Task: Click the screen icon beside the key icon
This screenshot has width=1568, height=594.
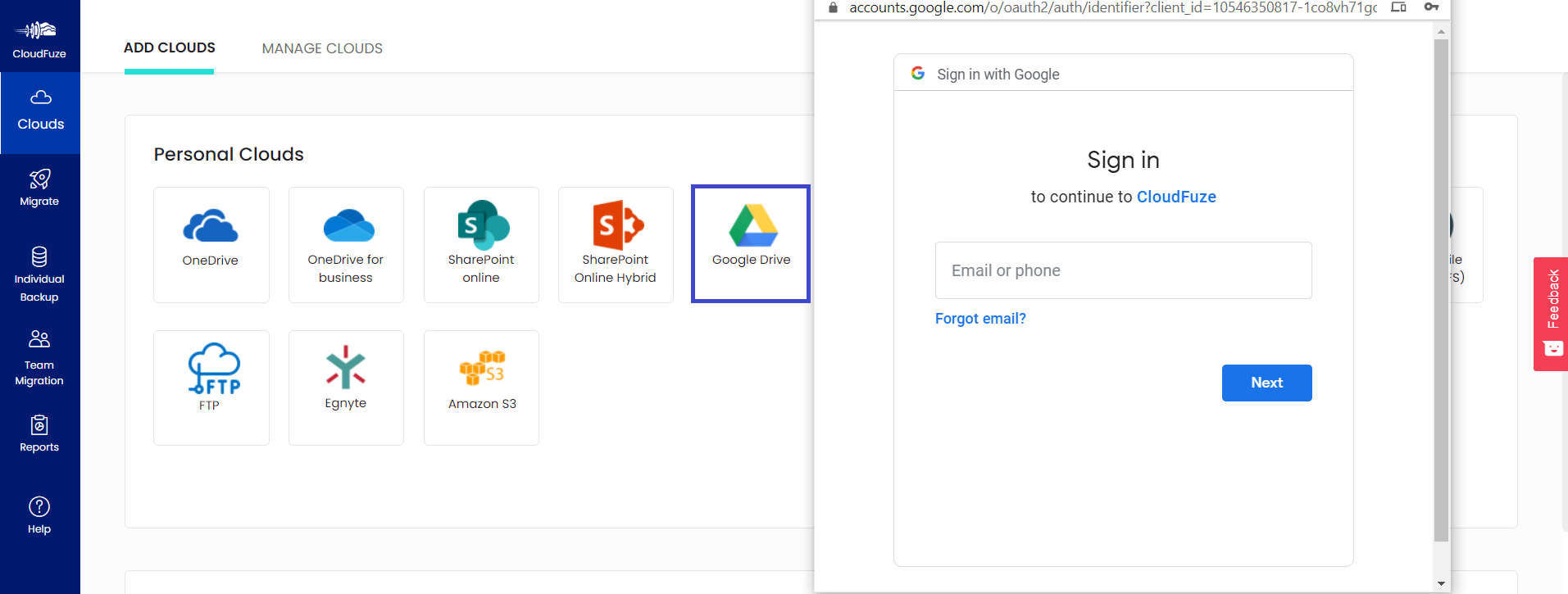Action: coord(1399,7)
